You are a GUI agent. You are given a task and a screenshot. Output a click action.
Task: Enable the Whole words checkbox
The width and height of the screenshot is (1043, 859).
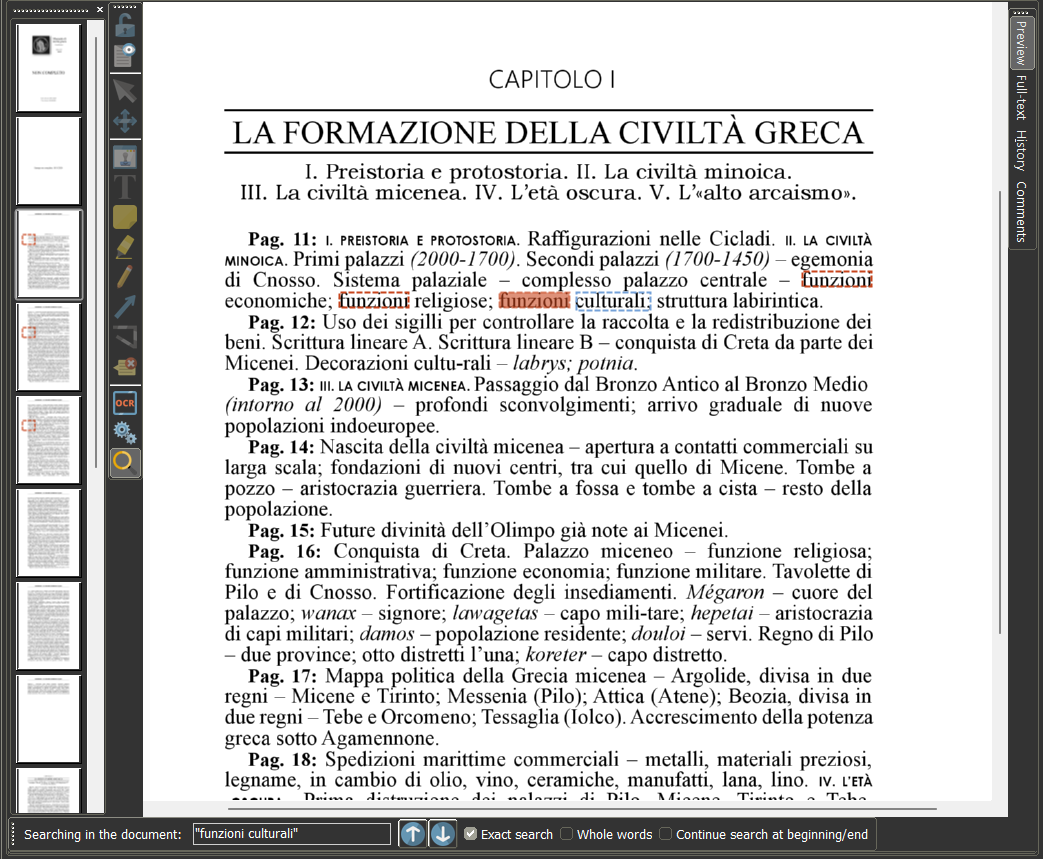pos(567,834)
